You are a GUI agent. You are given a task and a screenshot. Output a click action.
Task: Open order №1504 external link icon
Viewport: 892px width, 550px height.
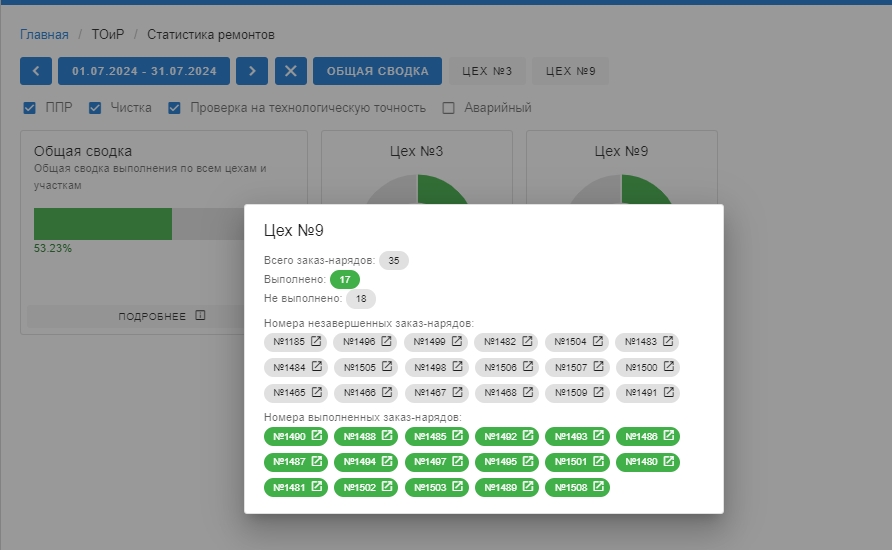coord(598,342)
